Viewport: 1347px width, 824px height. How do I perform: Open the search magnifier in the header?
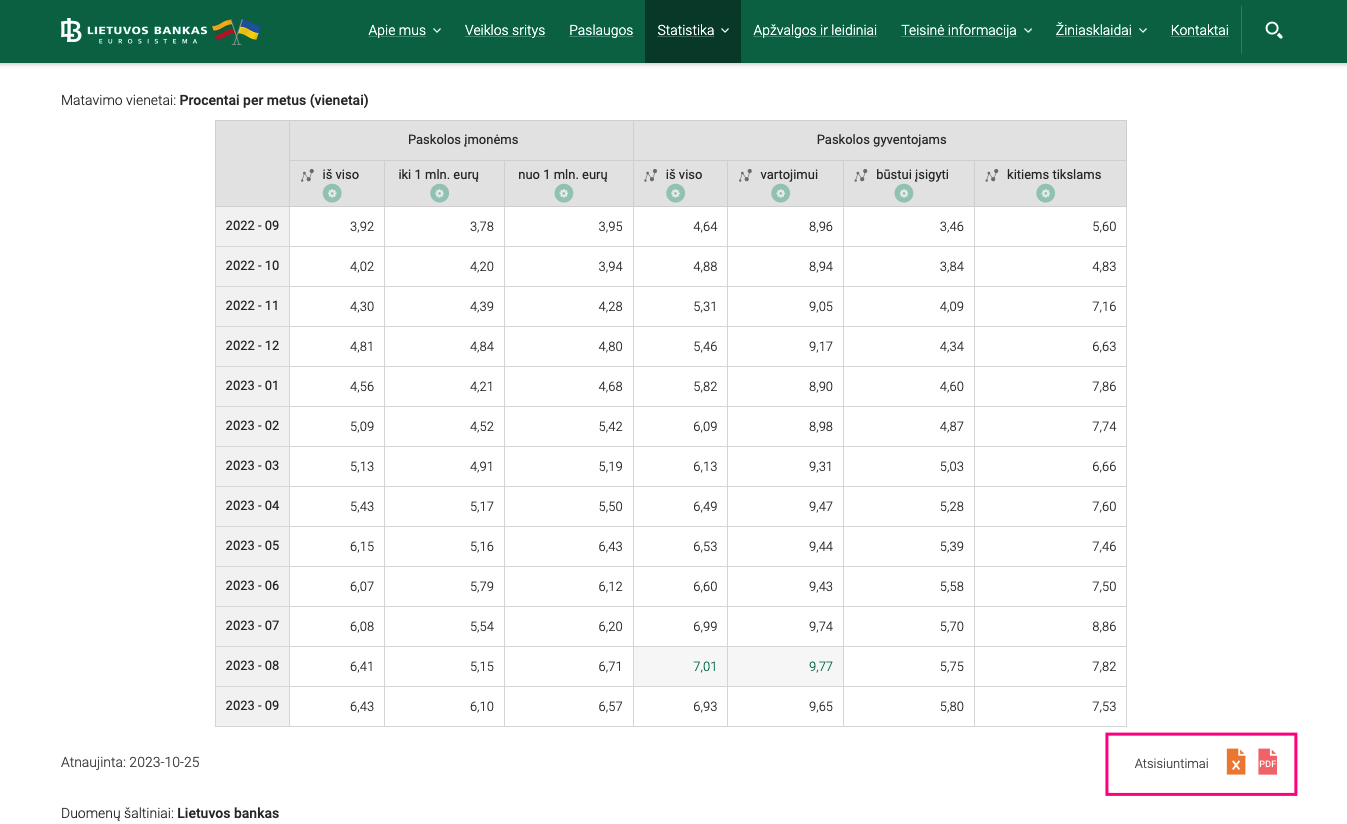pyautogui.click(x=1273, y=30)
